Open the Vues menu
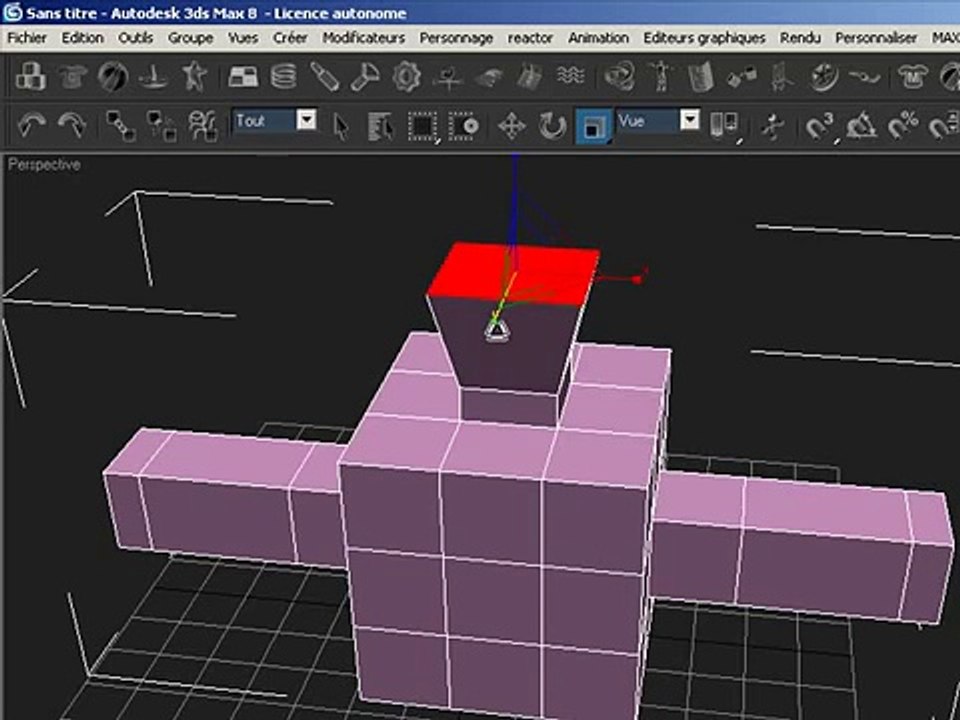Image resolution: width=960 pixels, height=720 pixels. click(243, 38)
